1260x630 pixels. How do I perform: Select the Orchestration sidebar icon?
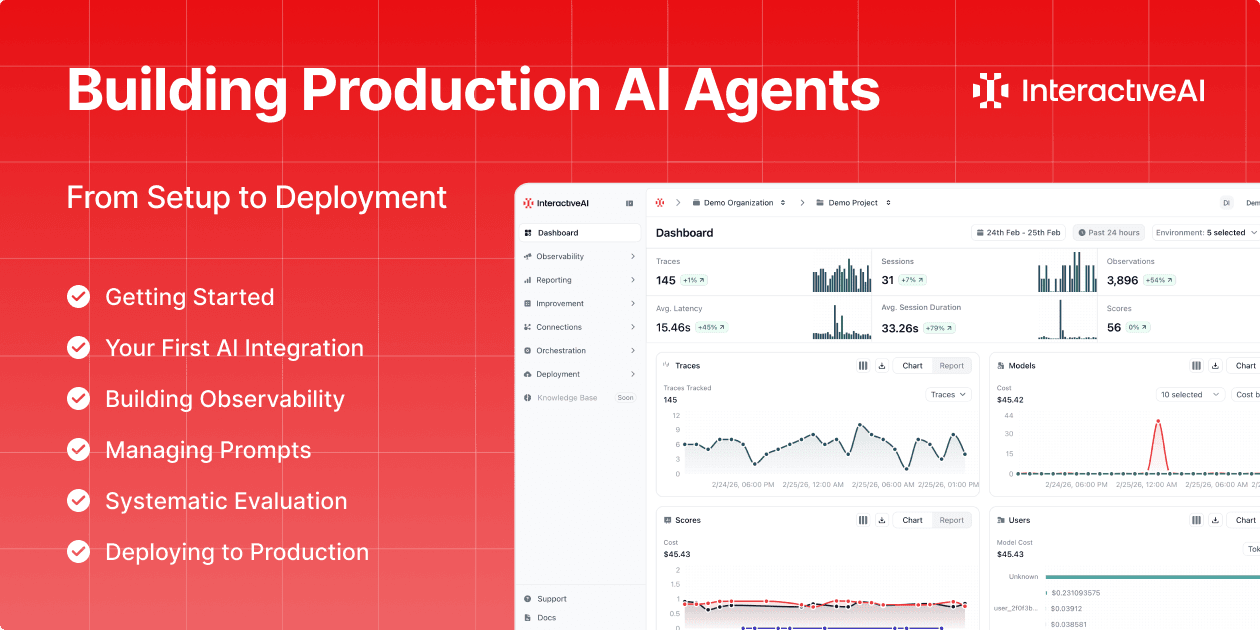point(527,350)
